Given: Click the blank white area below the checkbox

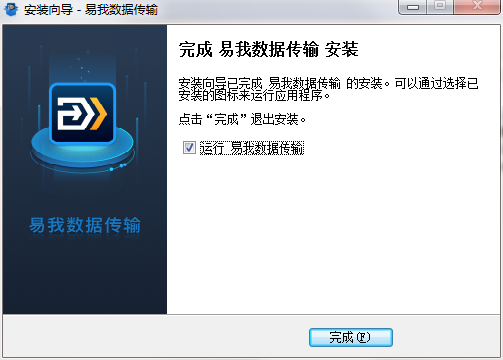Looking at the screenshot, I should (x=333, y=233).
